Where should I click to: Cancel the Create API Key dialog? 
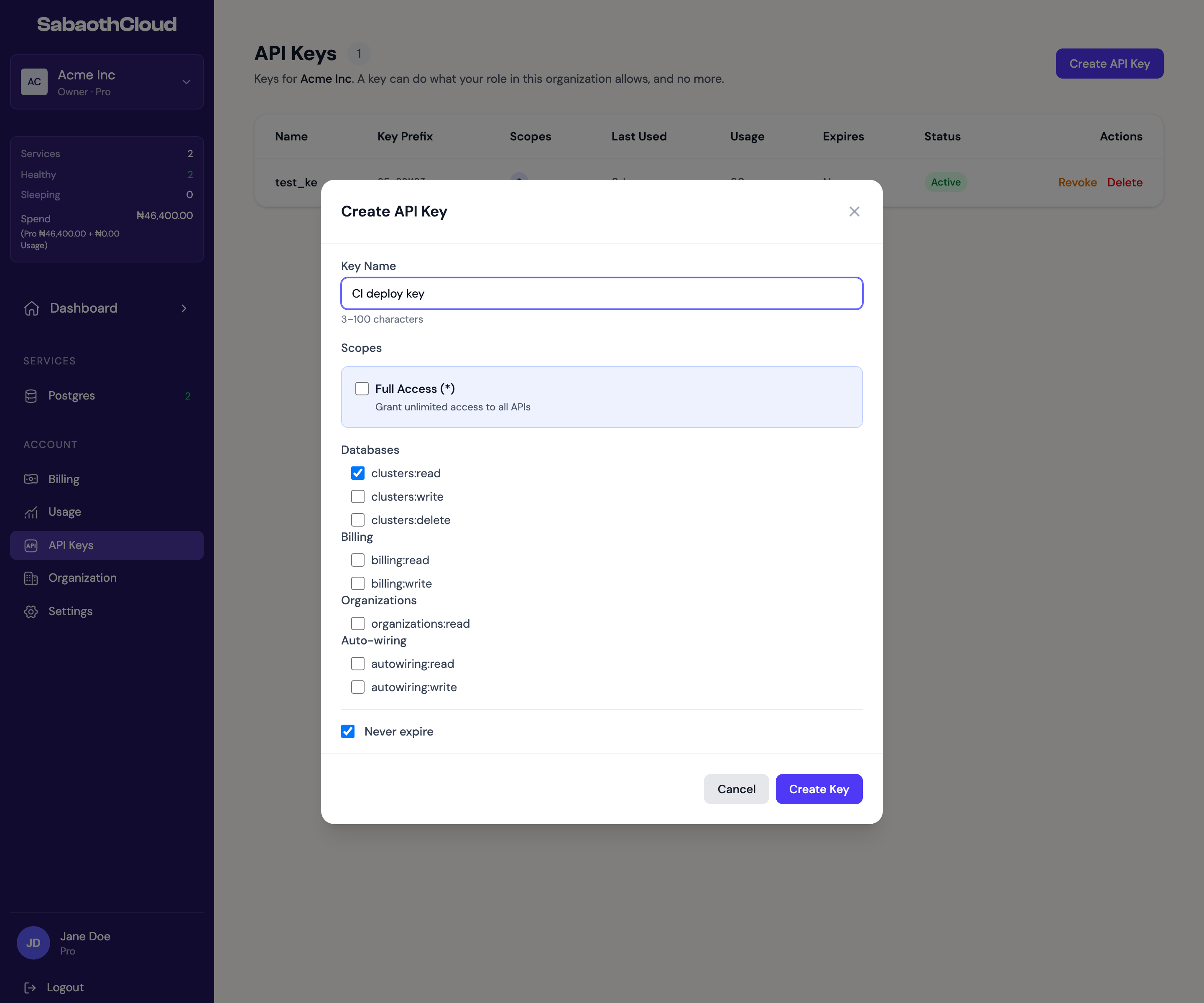(736, 789)
